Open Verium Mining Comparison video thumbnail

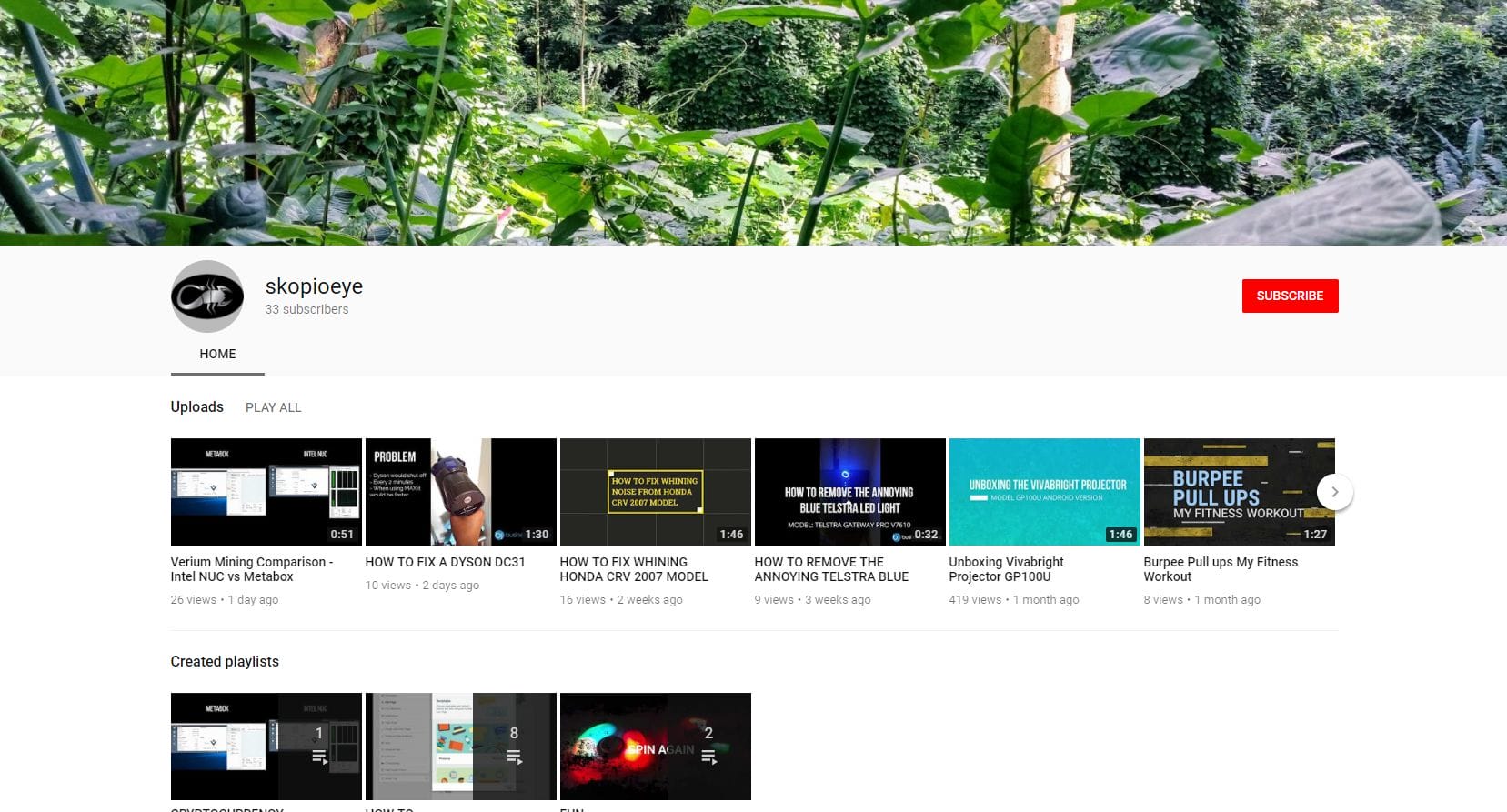266,492
